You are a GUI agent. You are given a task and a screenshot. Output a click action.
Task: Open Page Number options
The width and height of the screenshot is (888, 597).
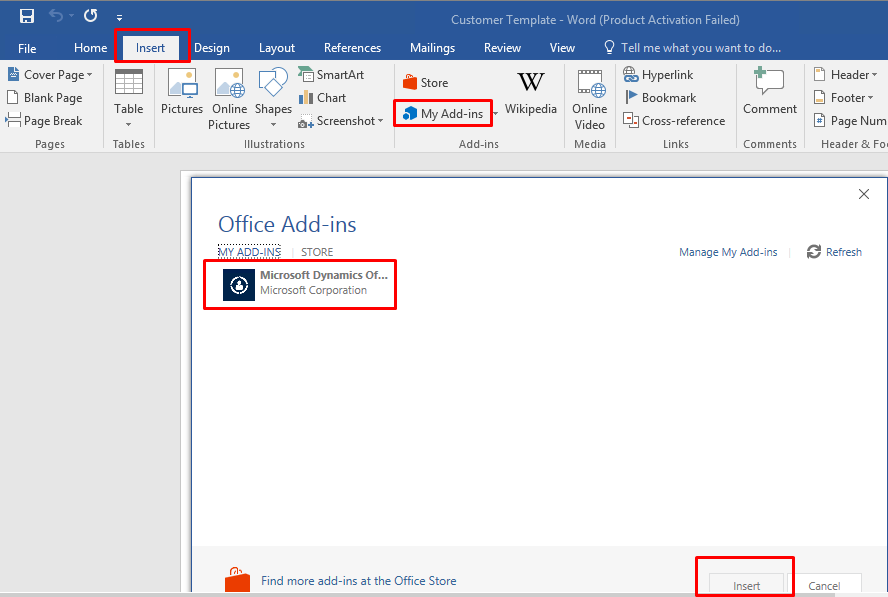point(849,121)
